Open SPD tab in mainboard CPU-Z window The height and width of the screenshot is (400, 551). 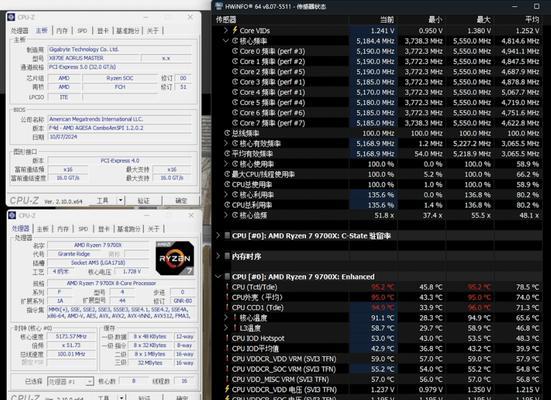[x=82, y=31]
